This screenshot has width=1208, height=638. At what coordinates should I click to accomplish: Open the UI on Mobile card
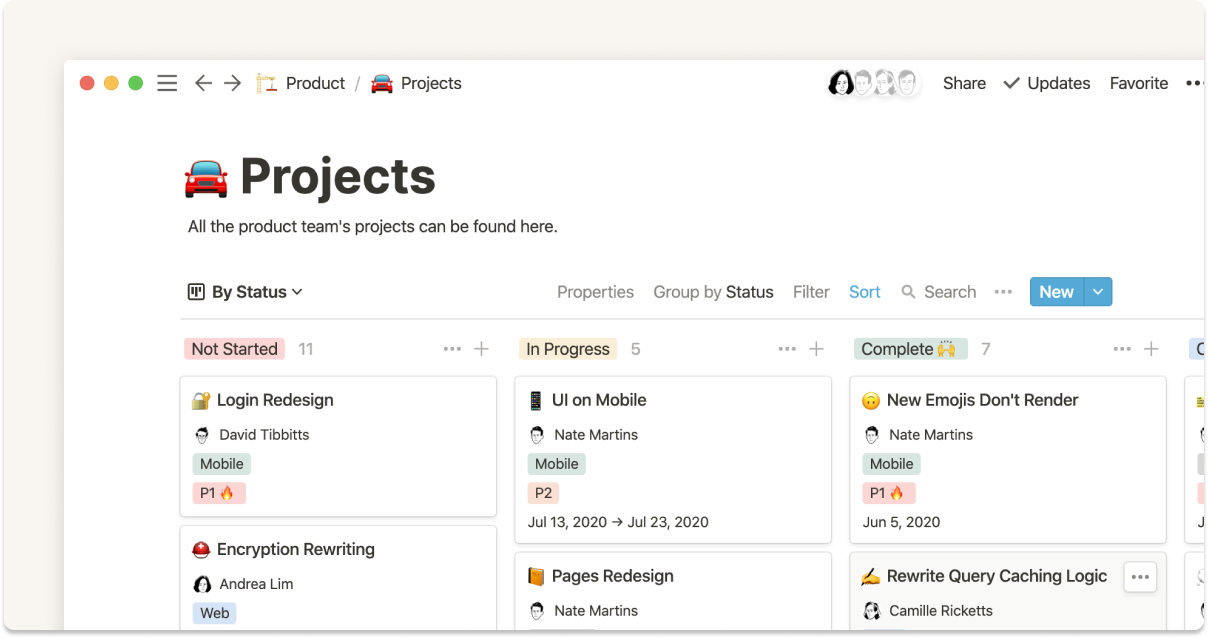click(x=673, y=460)
